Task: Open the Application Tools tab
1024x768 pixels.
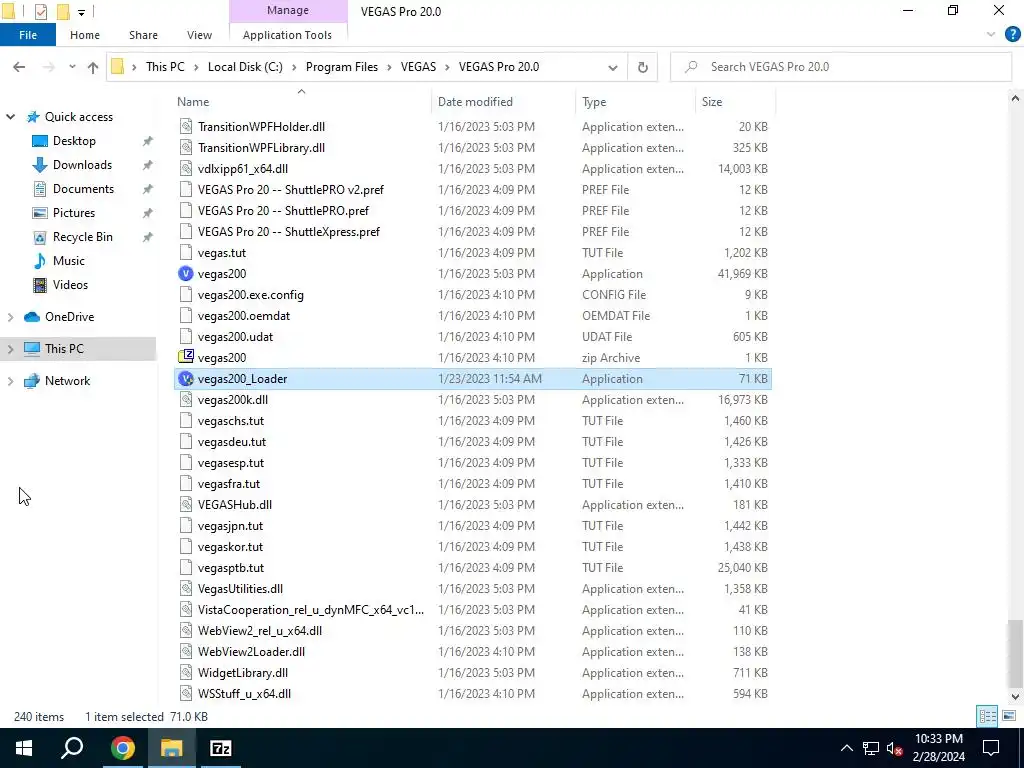Action: tap(287, 35)
